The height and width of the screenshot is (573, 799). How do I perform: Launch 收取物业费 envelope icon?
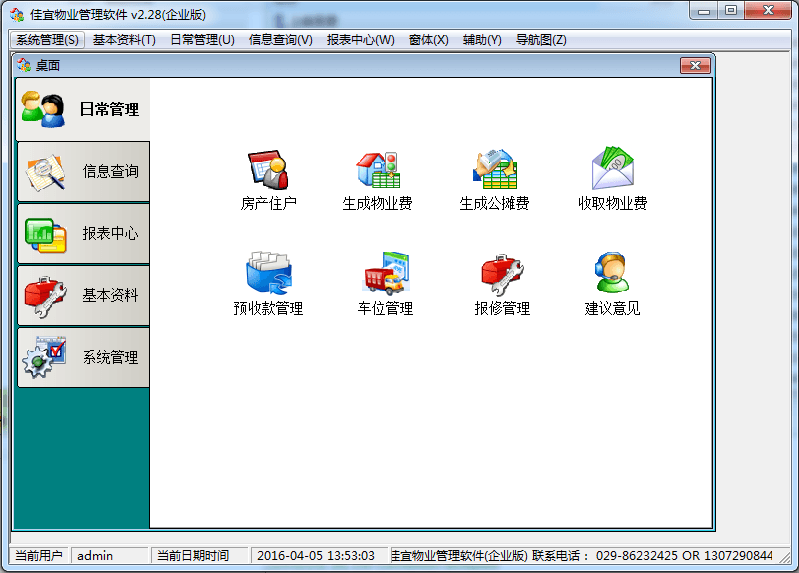(612, 170)
